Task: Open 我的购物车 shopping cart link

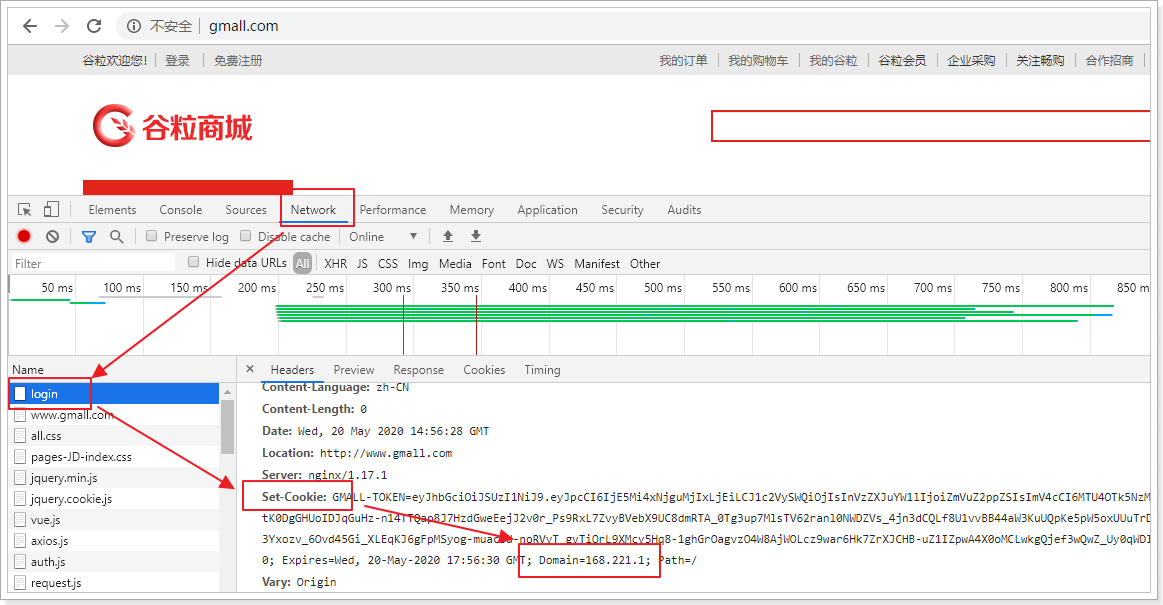Action: [758, 61]
